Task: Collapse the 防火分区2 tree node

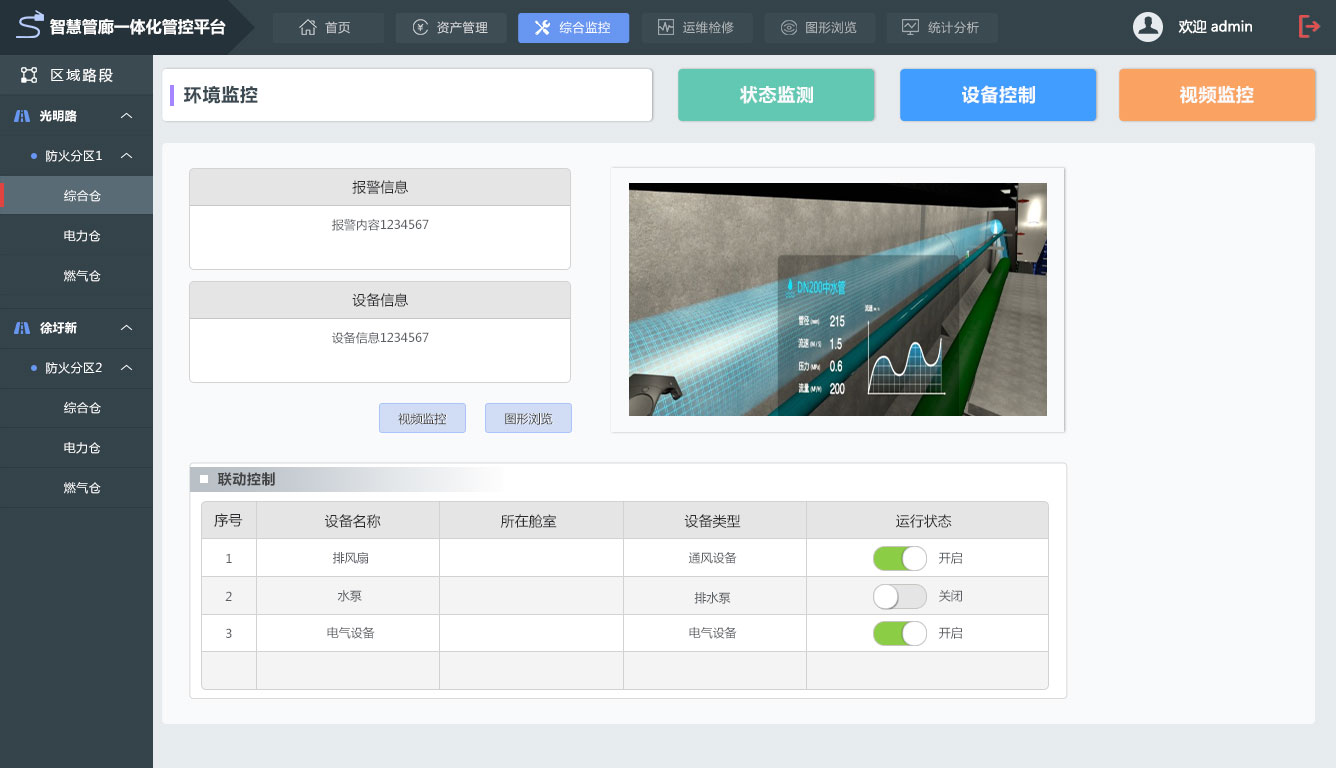Action: click(127, 368)
